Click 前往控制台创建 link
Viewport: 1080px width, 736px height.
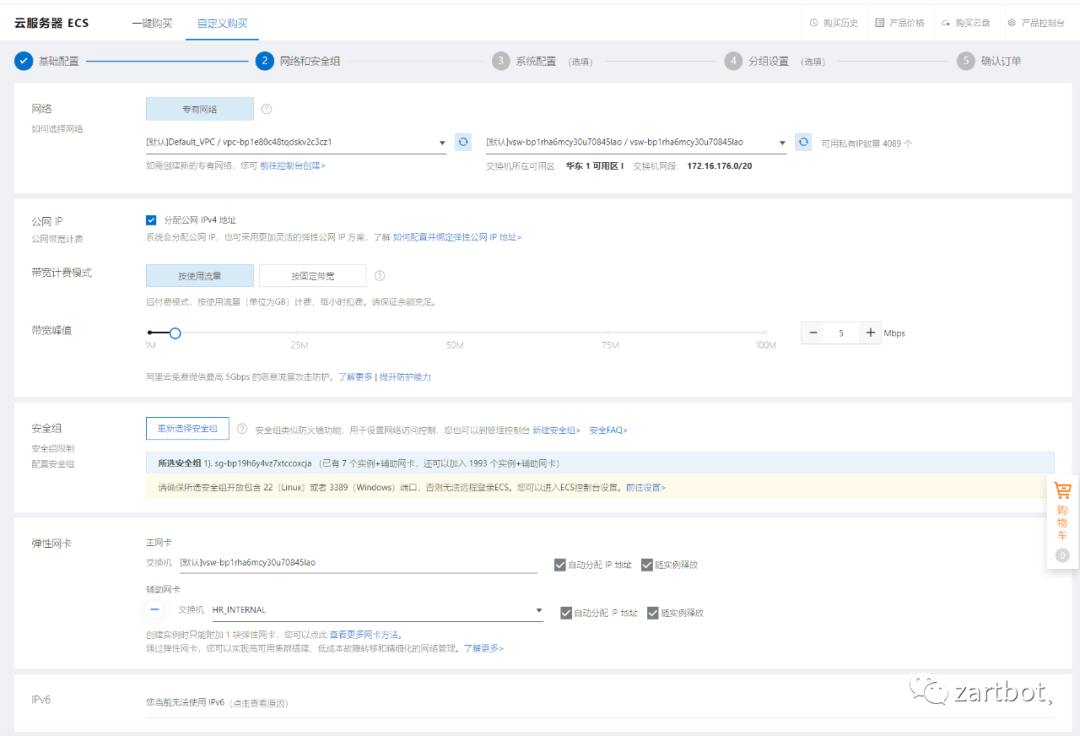(292, 166)
